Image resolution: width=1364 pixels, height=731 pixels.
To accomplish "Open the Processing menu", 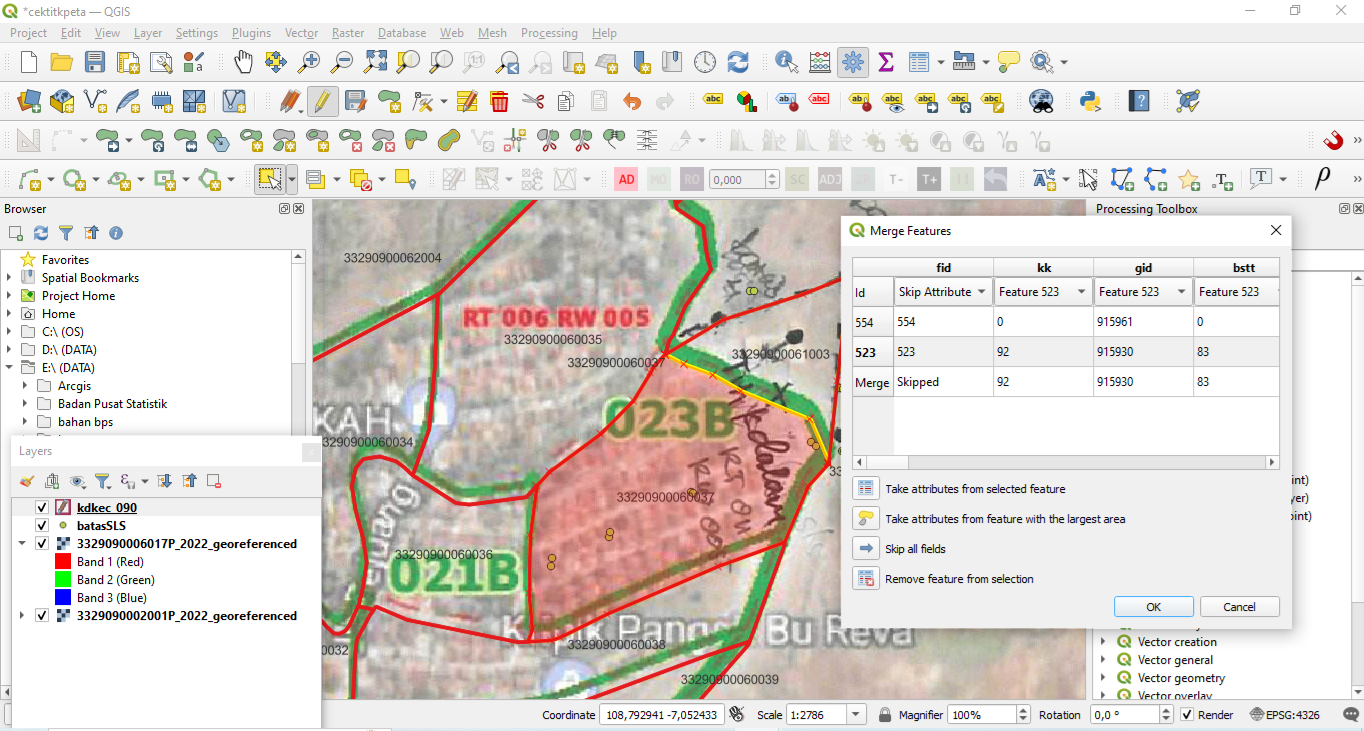I will [x=549, y=33].
